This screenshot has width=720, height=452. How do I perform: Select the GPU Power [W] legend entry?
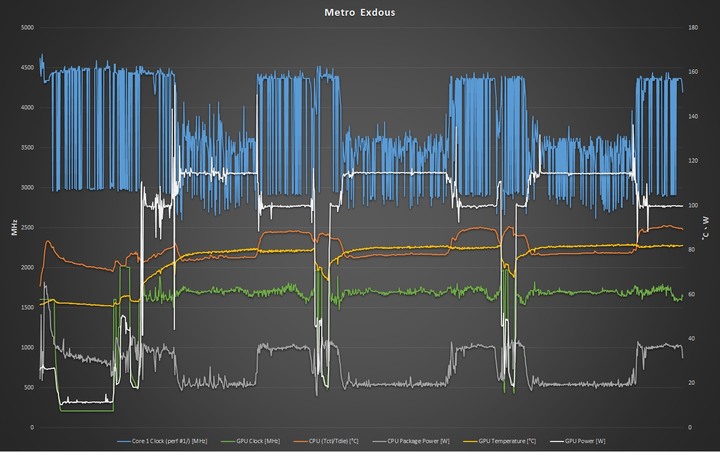578,441
